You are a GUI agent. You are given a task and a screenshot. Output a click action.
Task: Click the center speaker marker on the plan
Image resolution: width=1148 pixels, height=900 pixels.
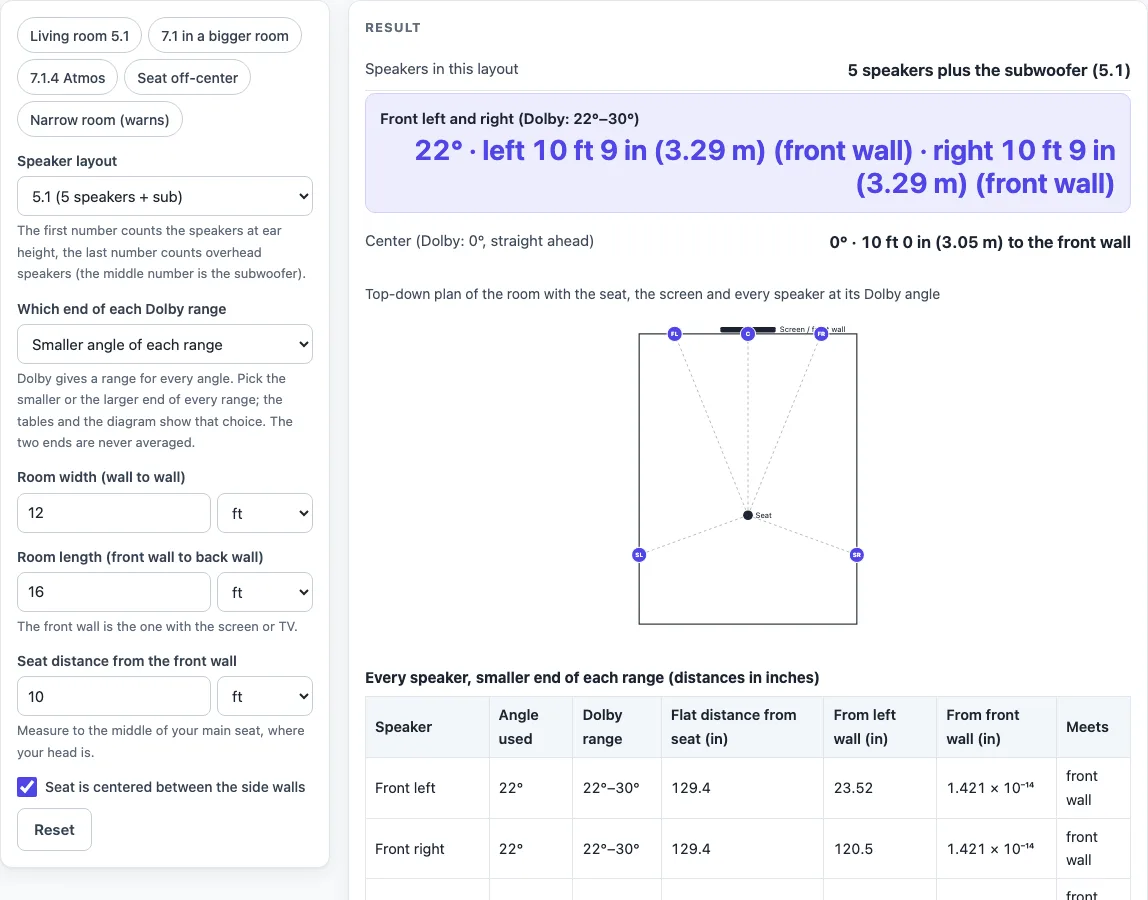(748, 334)
